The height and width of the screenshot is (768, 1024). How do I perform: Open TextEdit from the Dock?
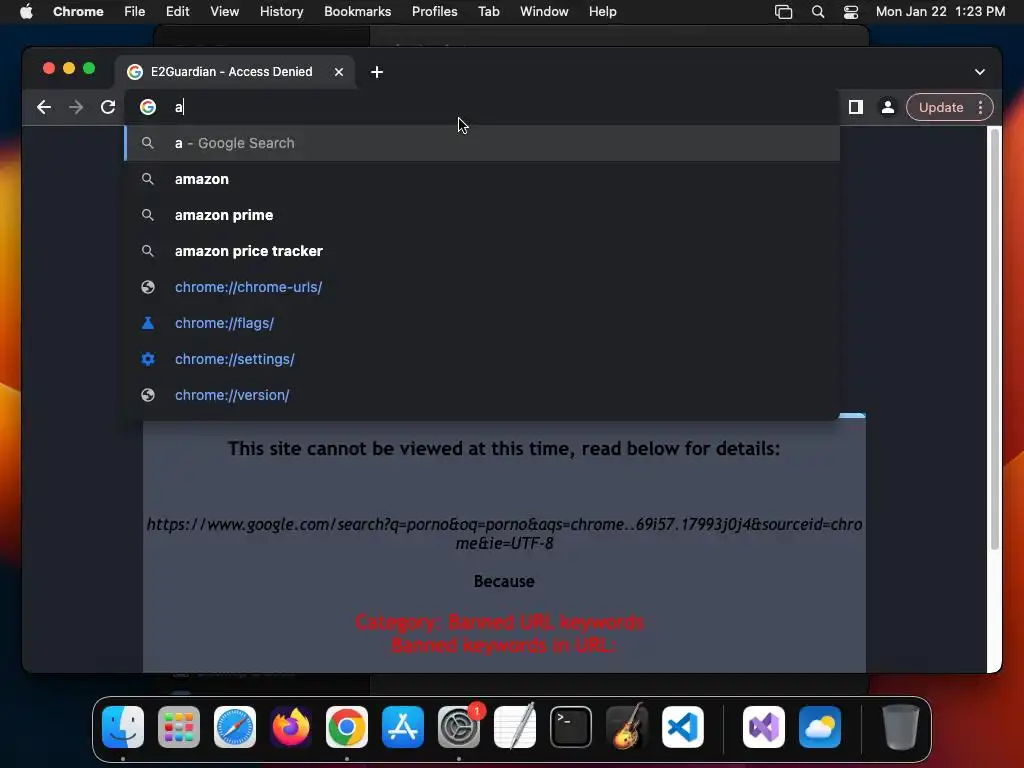click(x=515, y=727)
